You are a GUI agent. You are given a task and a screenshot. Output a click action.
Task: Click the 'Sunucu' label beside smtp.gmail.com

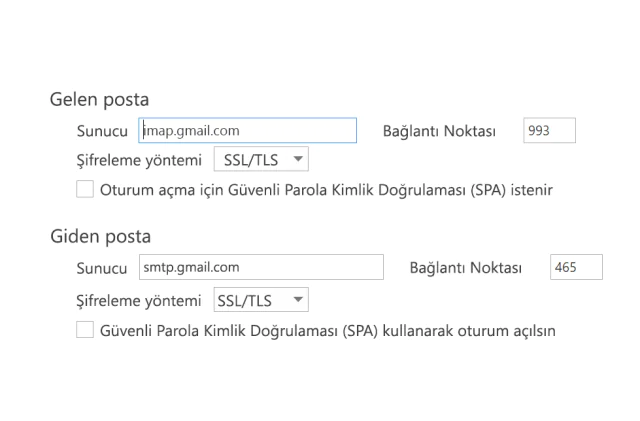click(102, 268)
